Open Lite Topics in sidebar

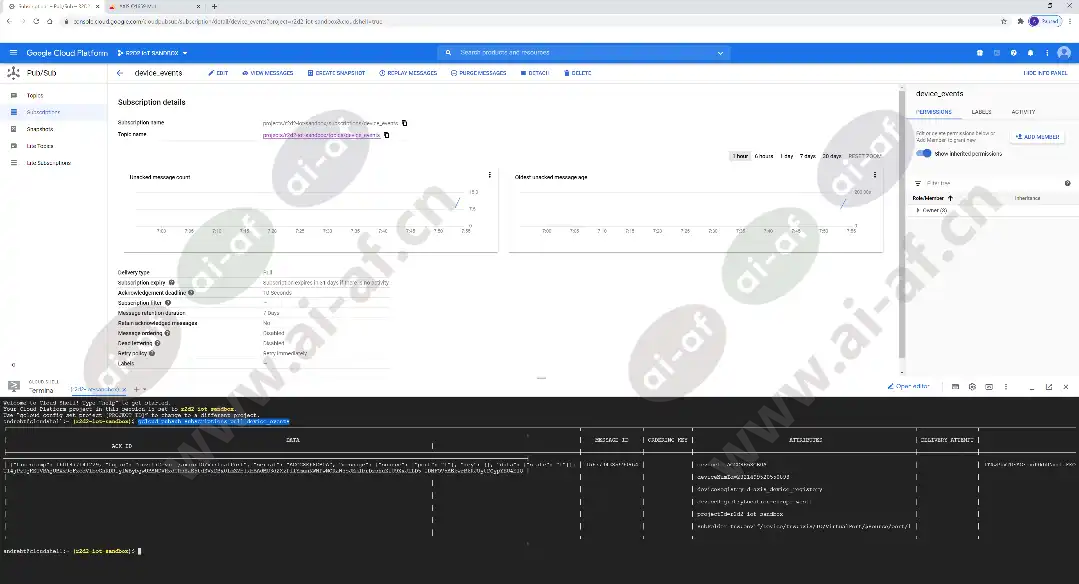[39, 146]
